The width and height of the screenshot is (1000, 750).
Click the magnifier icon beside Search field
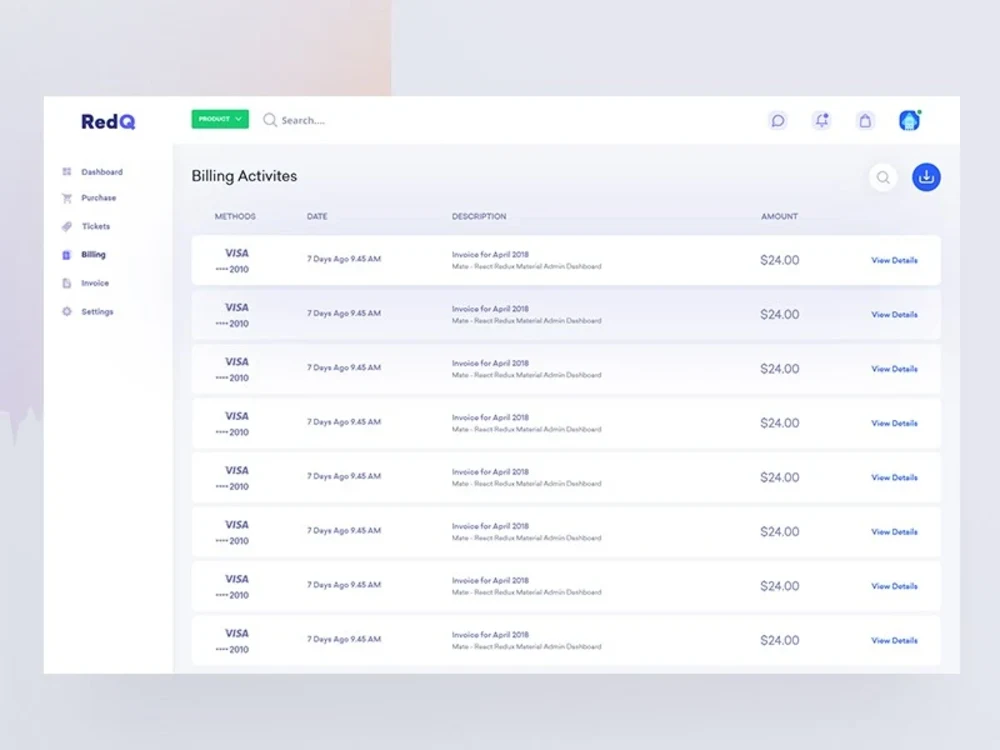(270, 120)
